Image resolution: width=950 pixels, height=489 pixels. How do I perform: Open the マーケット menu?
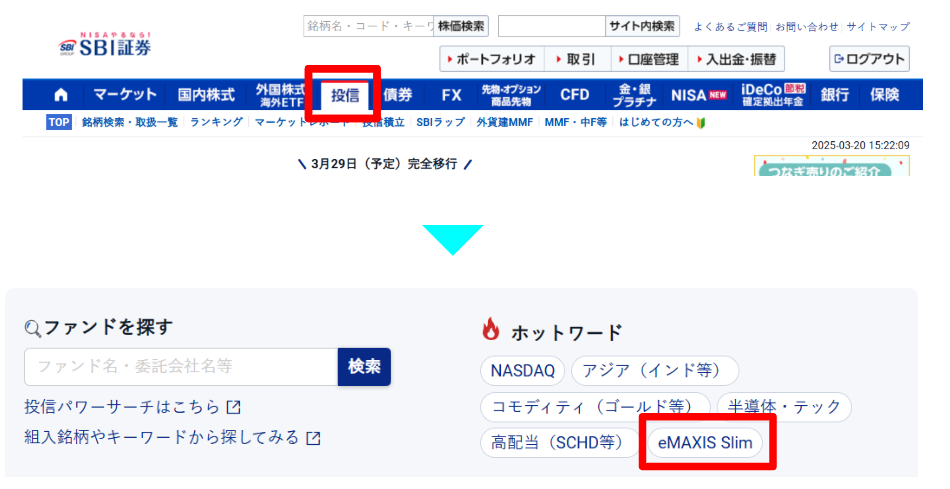coord(125,95)
